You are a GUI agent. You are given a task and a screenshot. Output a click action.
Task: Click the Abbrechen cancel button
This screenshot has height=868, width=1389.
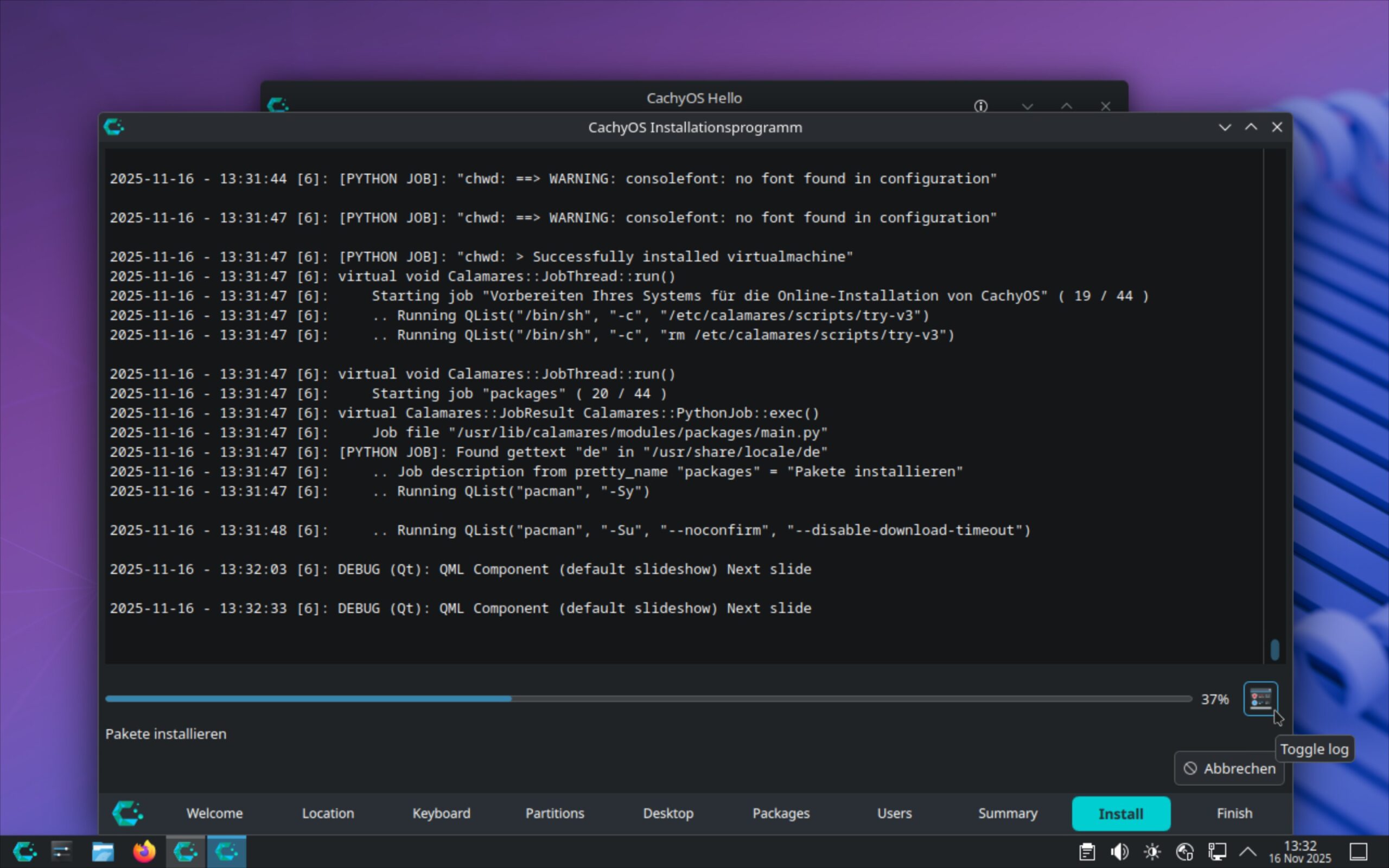[x=1229, y=768]
